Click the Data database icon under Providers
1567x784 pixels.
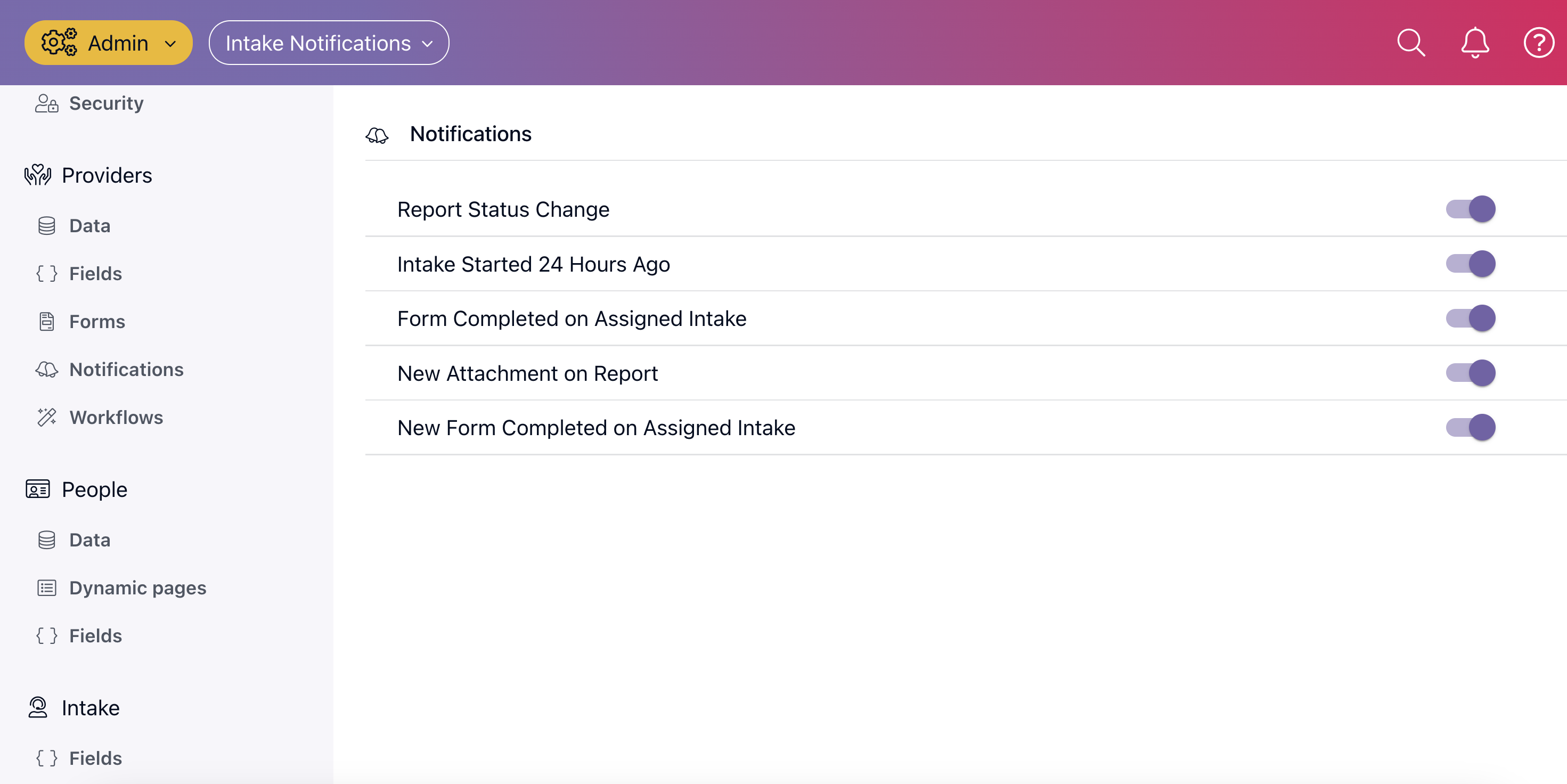[x=46, y=225]
